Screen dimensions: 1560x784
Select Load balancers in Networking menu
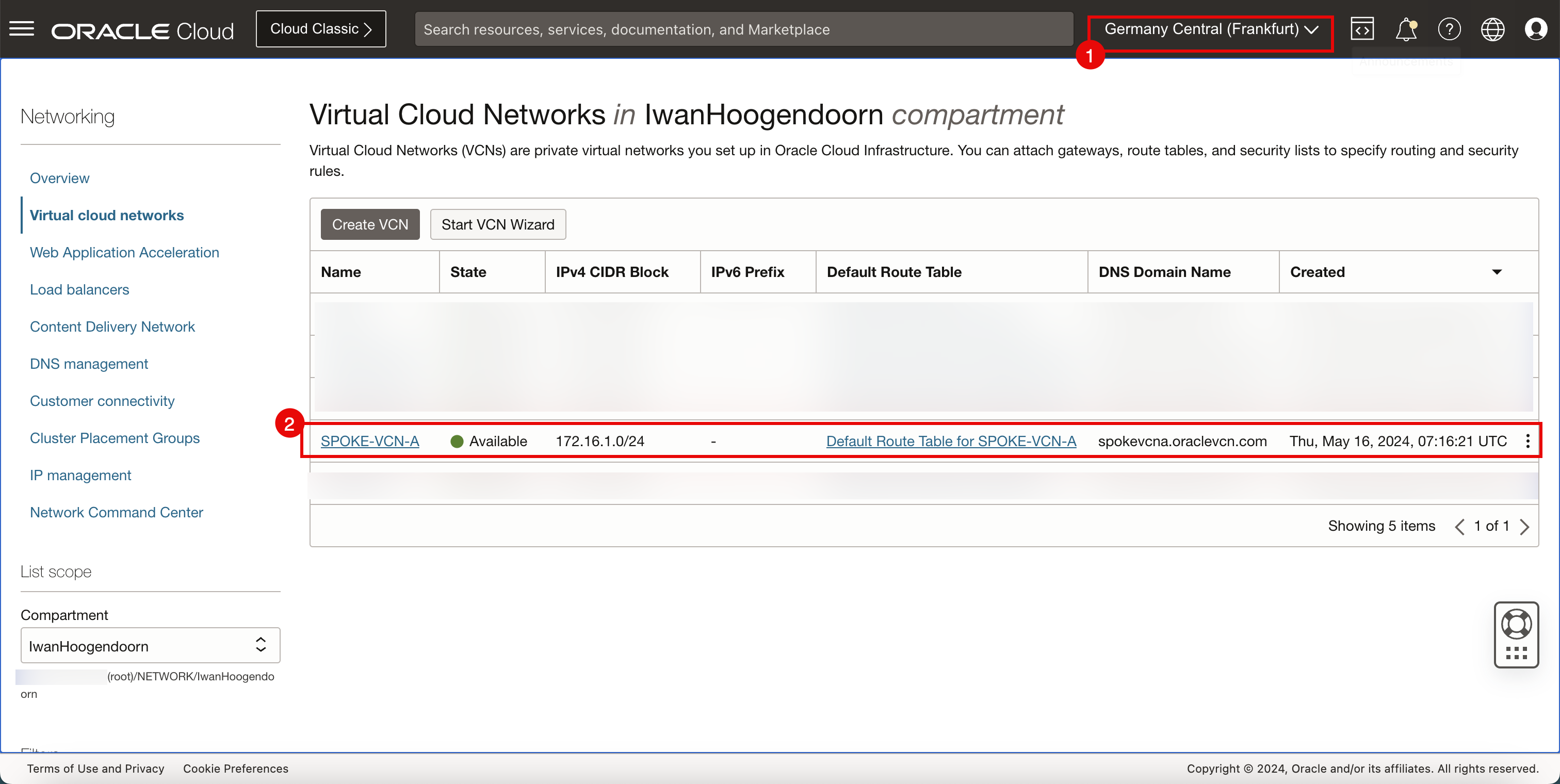(79, 289)
